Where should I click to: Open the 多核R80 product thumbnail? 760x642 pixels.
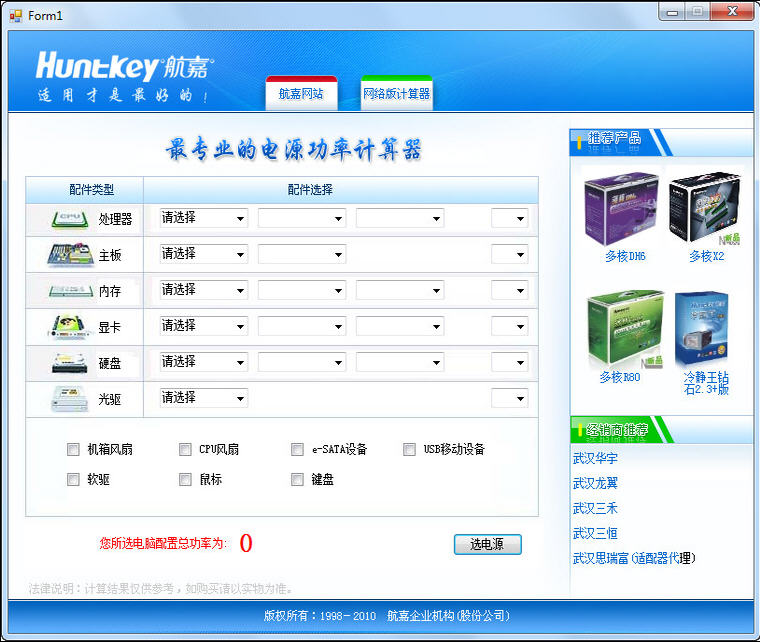click(625, 329)
